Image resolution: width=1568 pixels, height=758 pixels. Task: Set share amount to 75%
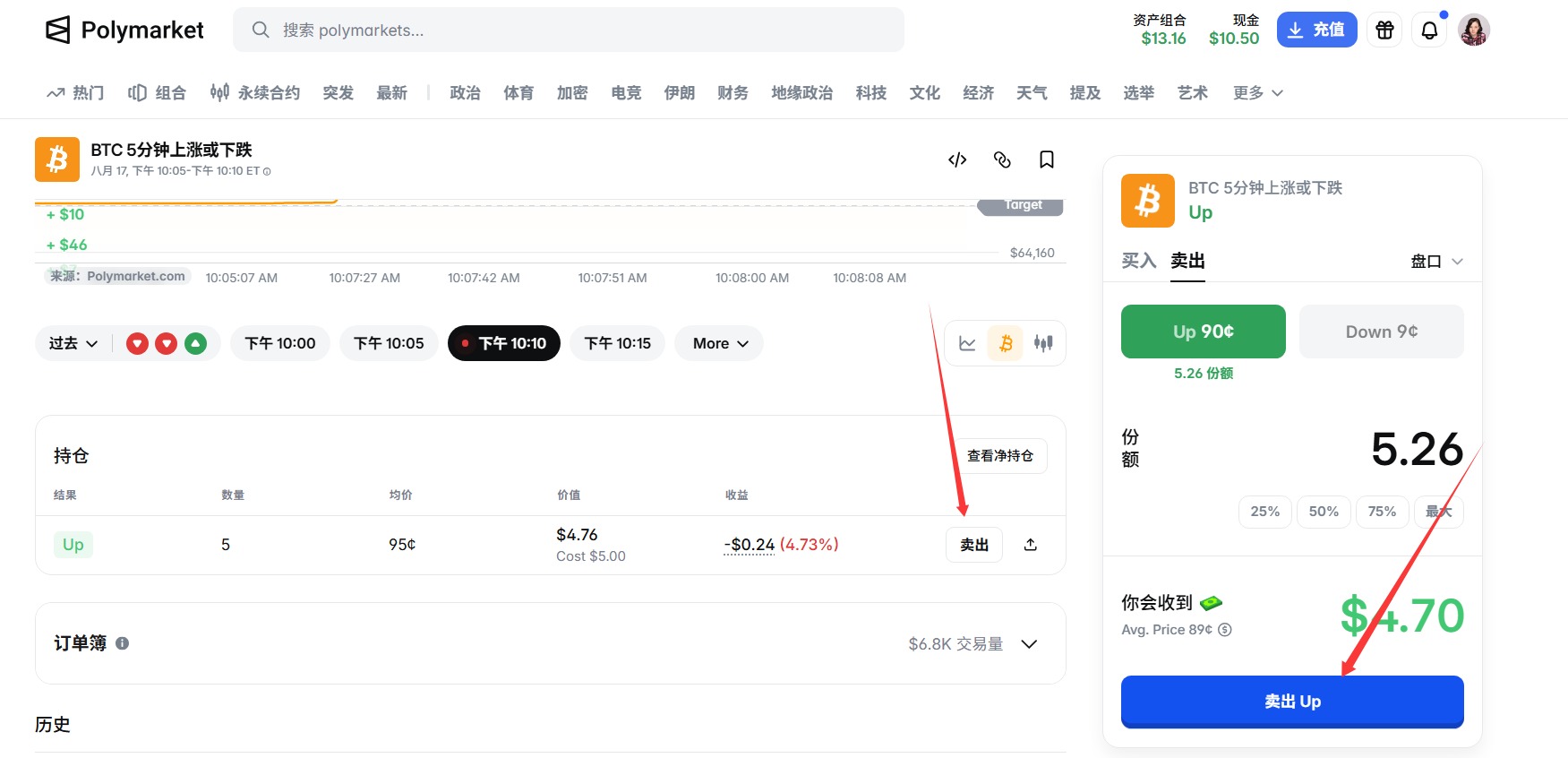pos(1382,512)
